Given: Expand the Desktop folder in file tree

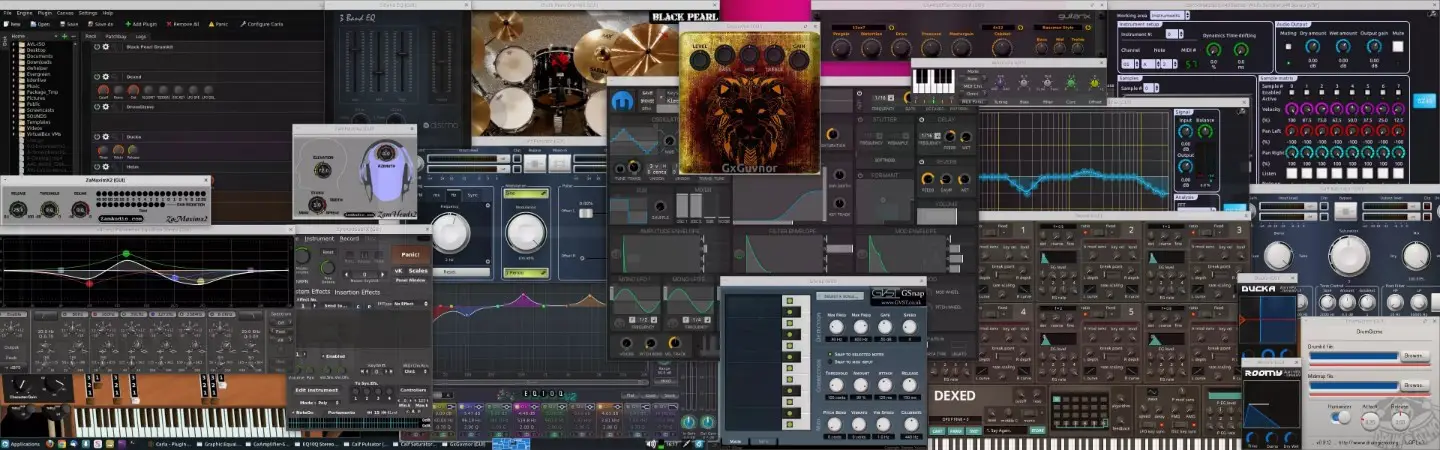Looking at the screenshot, I should point(14,49).
